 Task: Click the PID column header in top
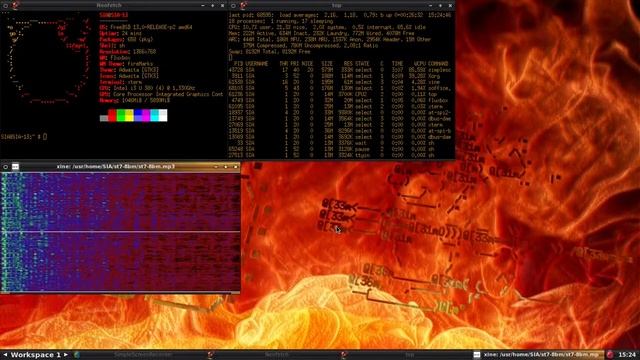point(238,64)
